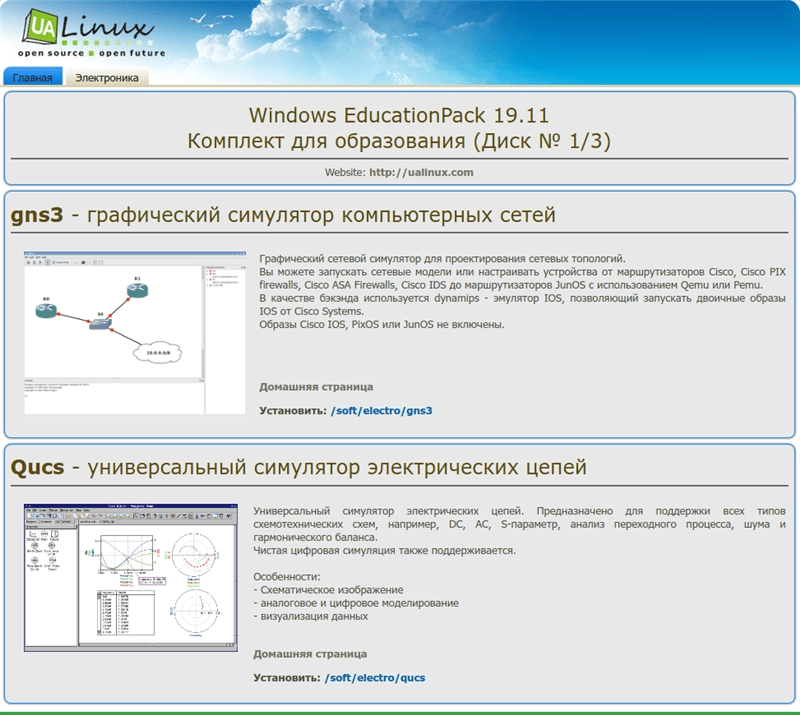Click the Windows EducationPack 19.11 title
Viewport: 800px width, 715px height.
(x=398, y=115)
